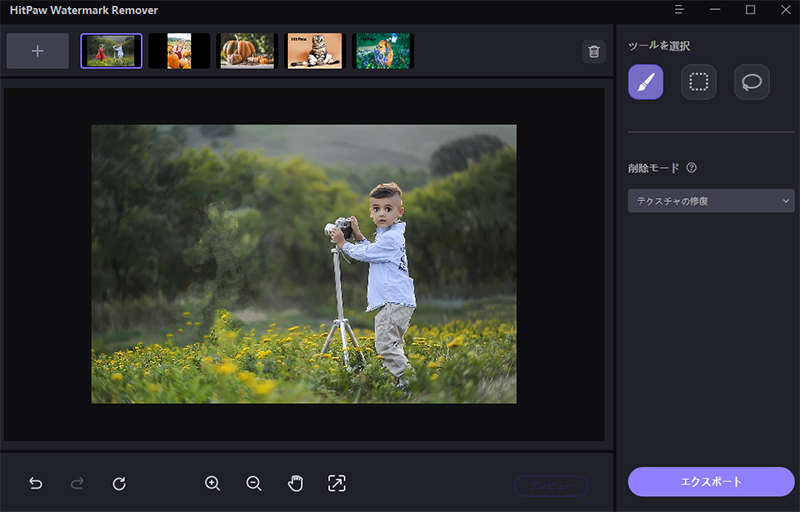Reset edits with the refresh icon

point(119,483)
